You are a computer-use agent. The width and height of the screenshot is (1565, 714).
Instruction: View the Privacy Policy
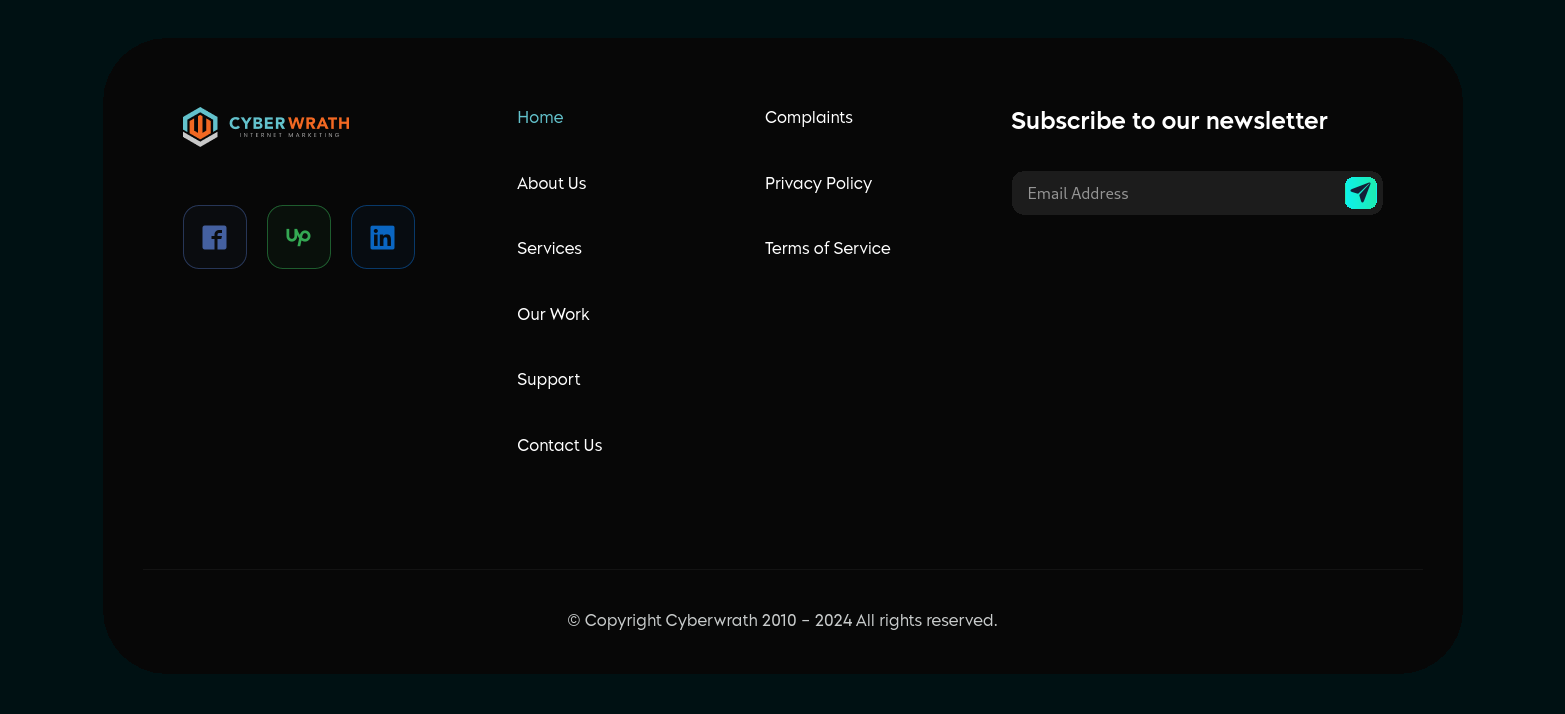tap(818, 183)
